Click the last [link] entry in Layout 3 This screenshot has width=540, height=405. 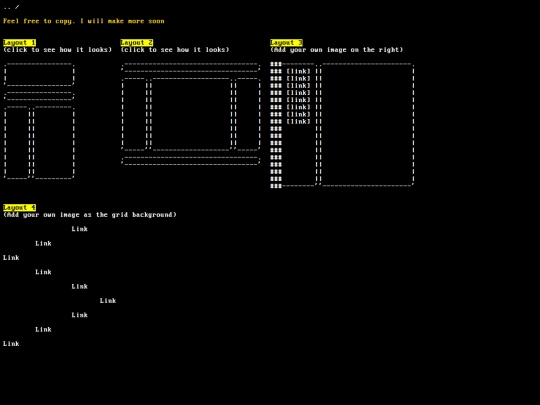[299, 122]
